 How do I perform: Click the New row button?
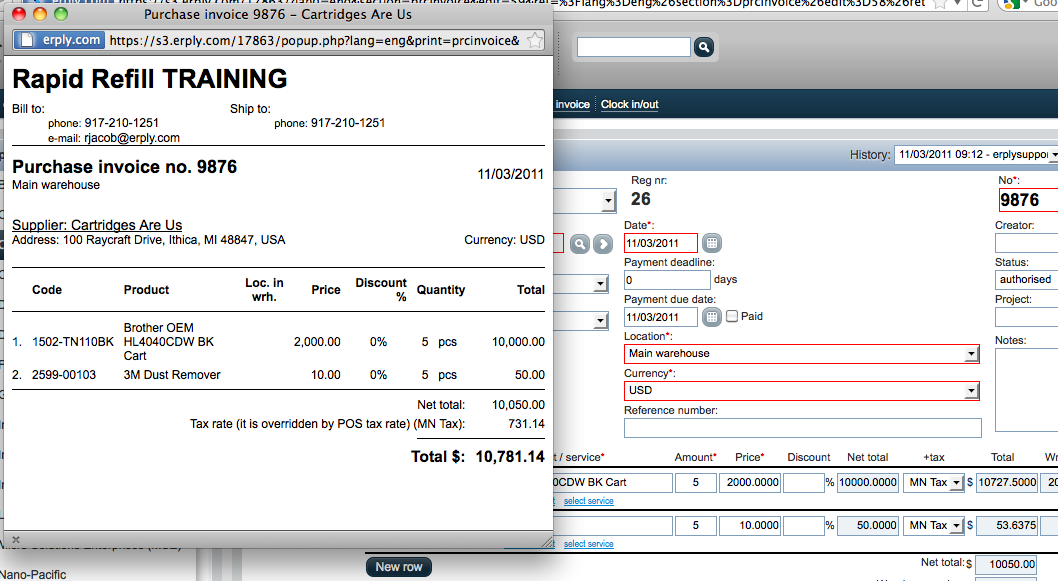(x=399, y=568)
